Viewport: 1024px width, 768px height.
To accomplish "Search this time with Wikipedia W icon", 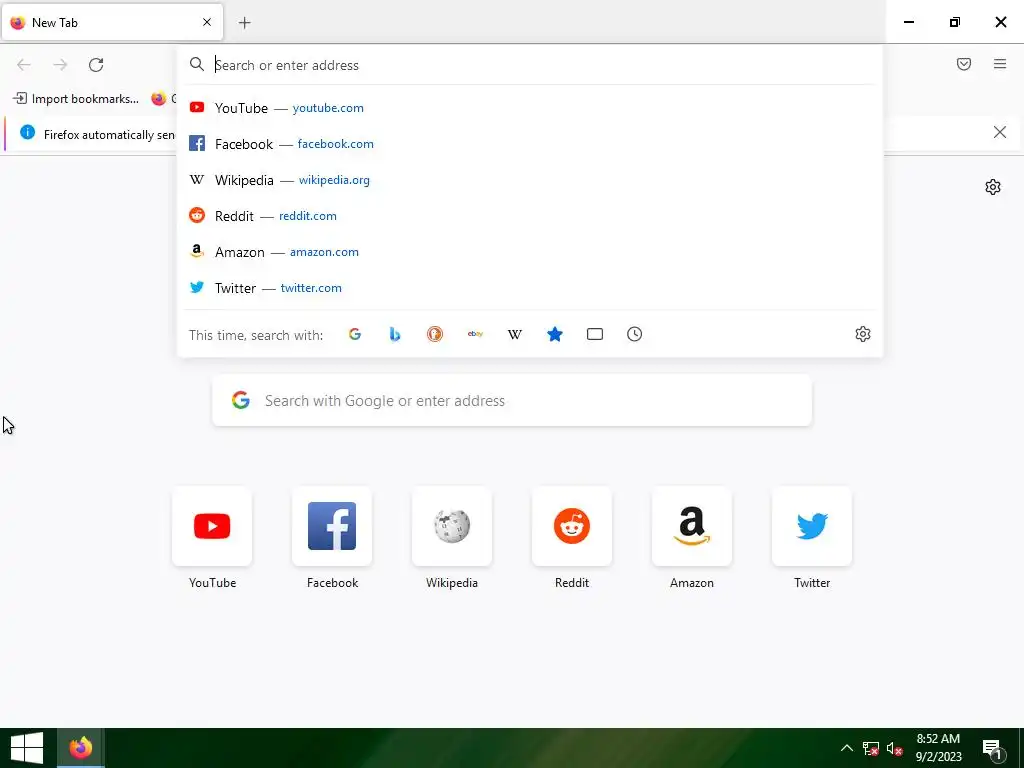I will coord(515,334).
